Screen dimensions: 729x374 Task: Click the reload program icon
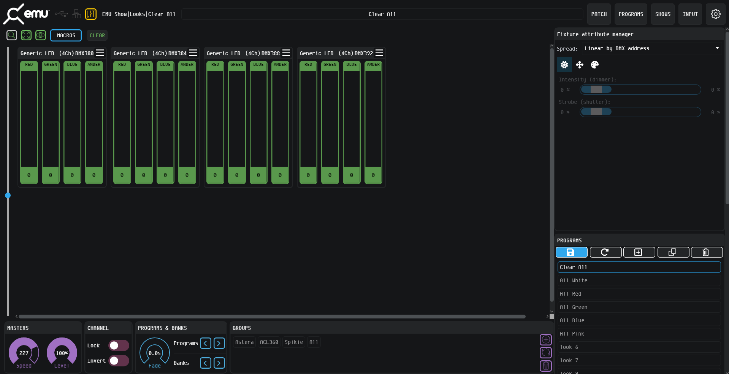(x=605, y=252)
